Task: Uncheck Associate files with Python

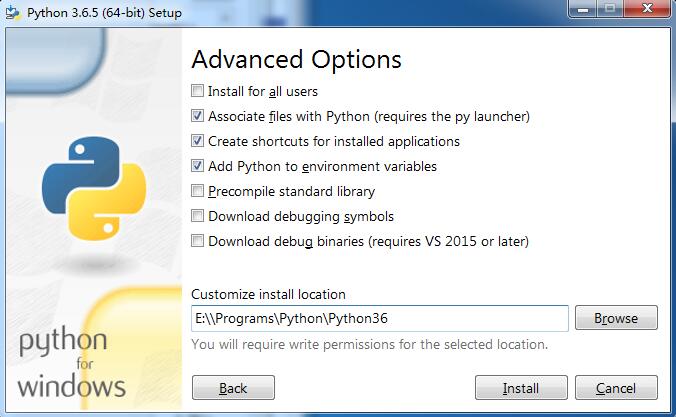Action: [197, 116]
